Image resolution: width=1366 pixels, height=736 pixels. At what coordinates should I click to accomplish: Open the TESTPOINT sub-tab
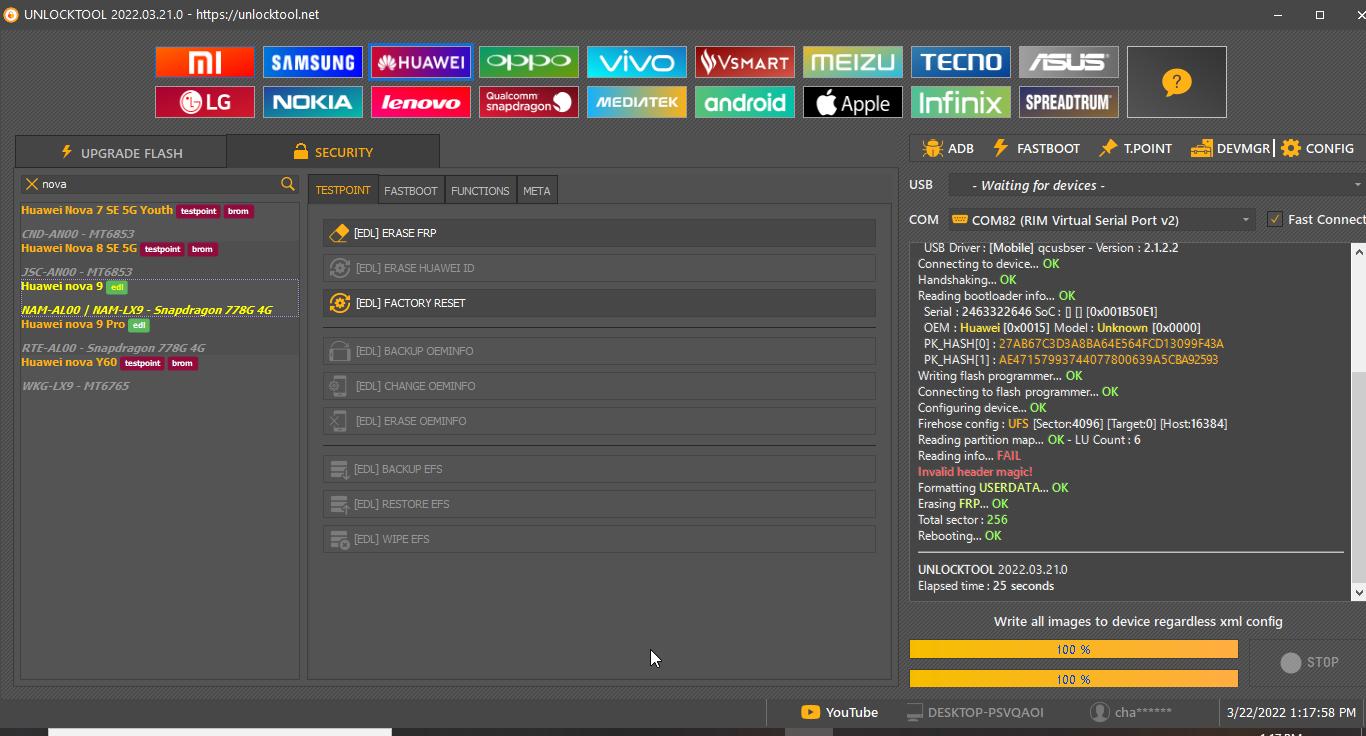(343, 190)
